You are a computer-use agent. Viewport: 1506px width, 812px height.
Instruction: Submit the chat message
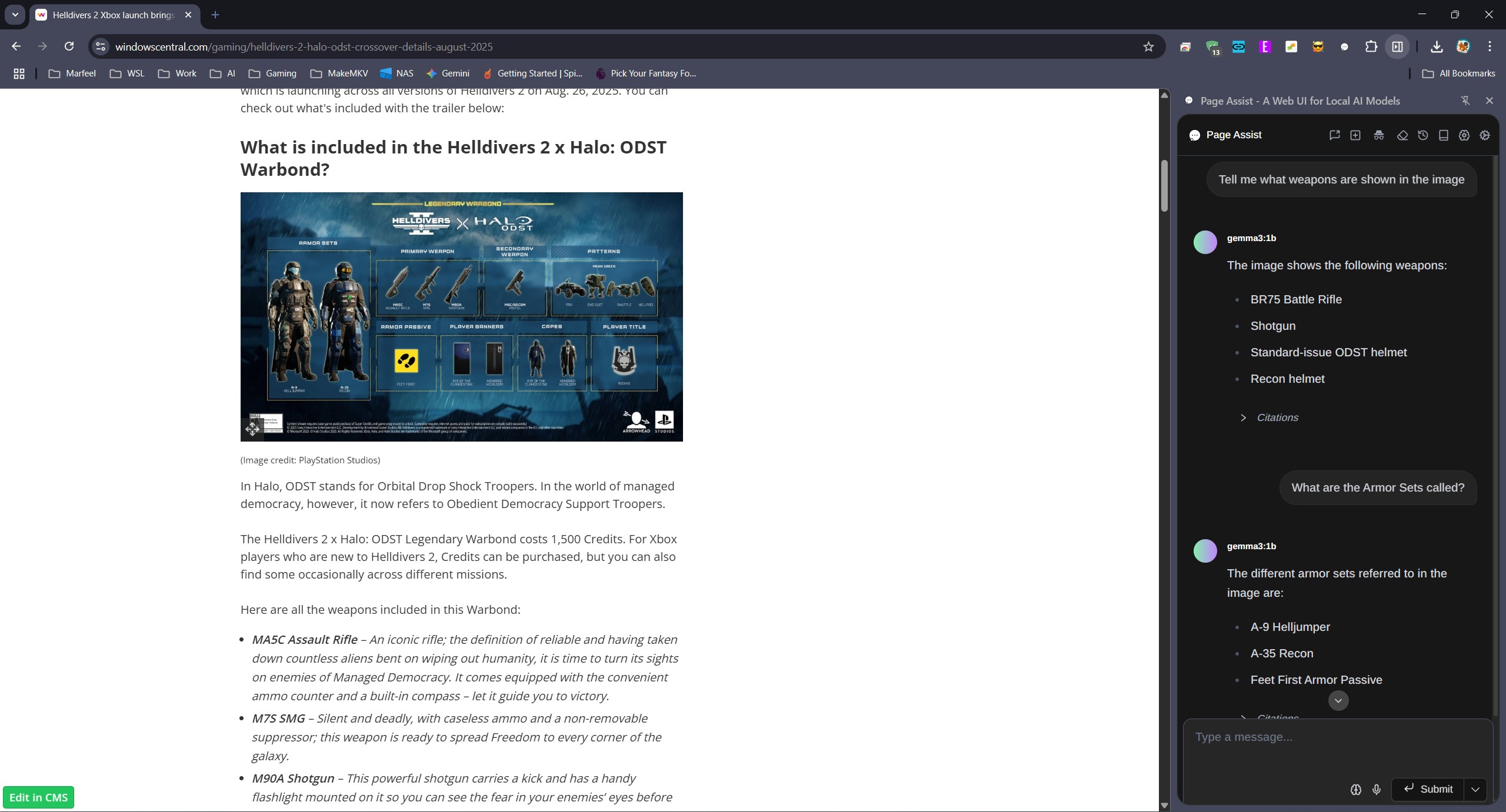click(x=1428, y=789)
